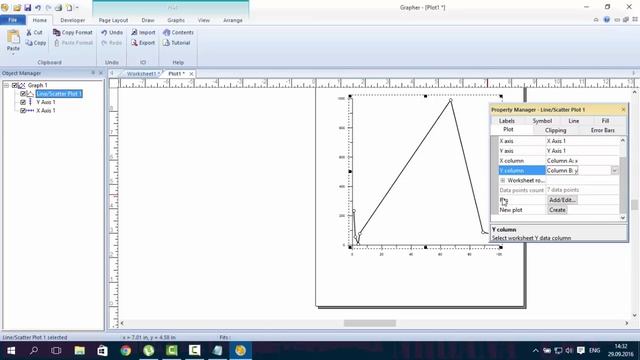Click the horizontal scrollbar thumb

point(369,323)
